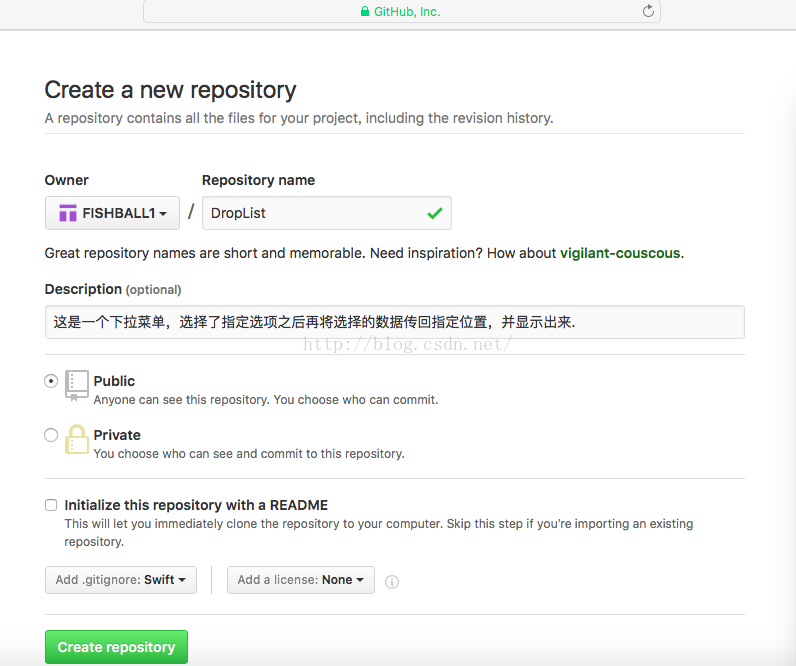Screen dimensions: 796x666
Task: Click the FISHBALL1 purple avatar icon
Action: pos(68,213)
